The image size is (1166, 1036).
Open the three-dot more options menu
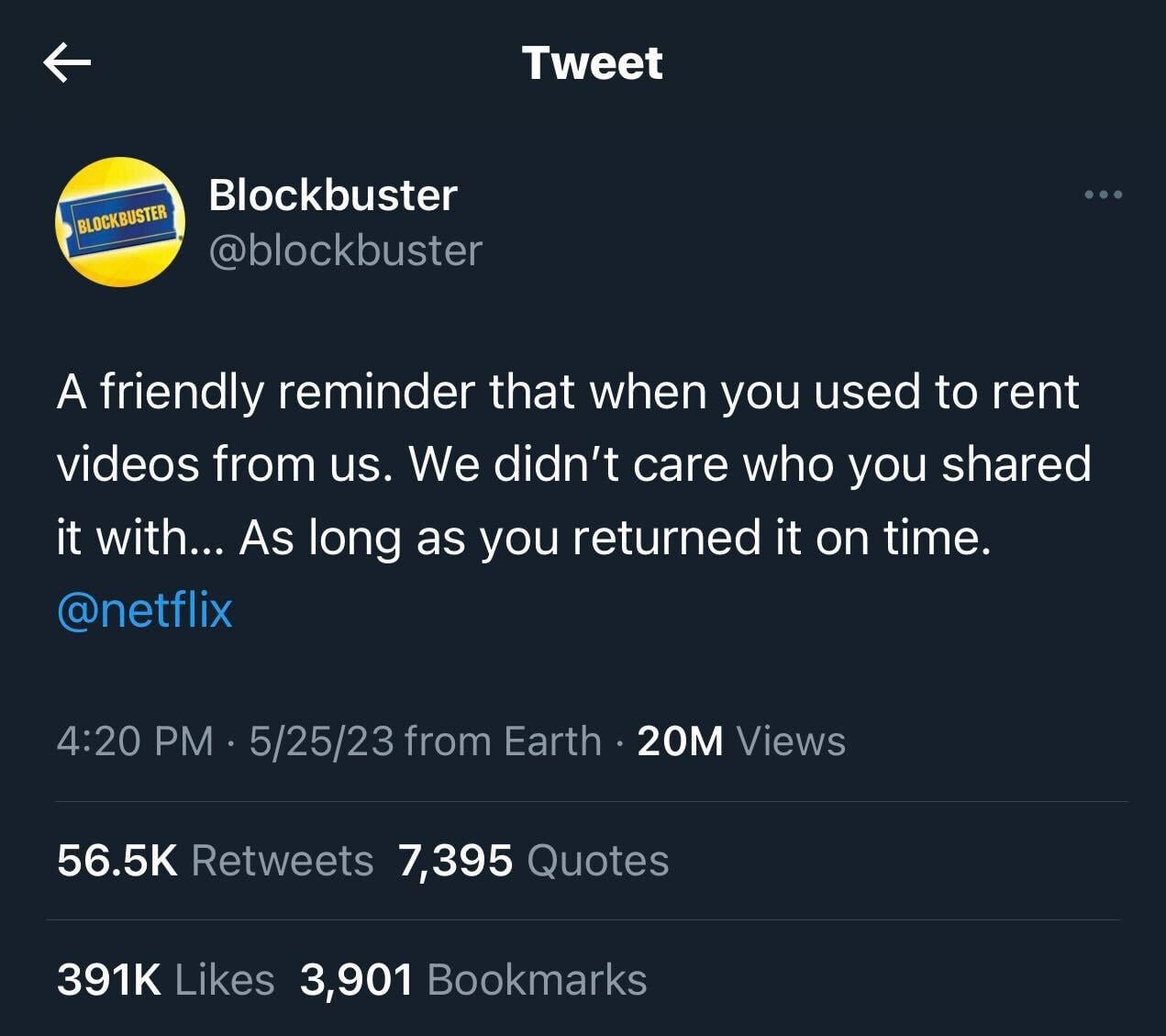pyautogui.click(x=1103, y=195)
